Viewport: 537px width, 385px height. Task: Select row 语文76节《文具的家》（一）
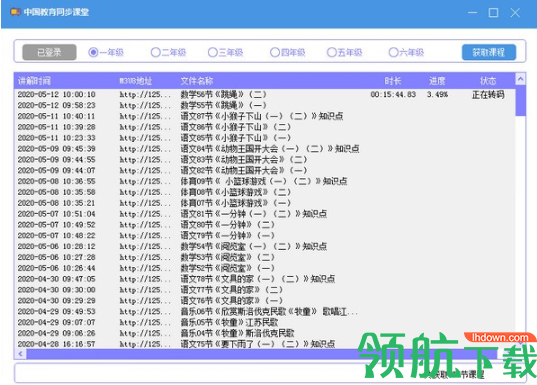tap(265, 301)
